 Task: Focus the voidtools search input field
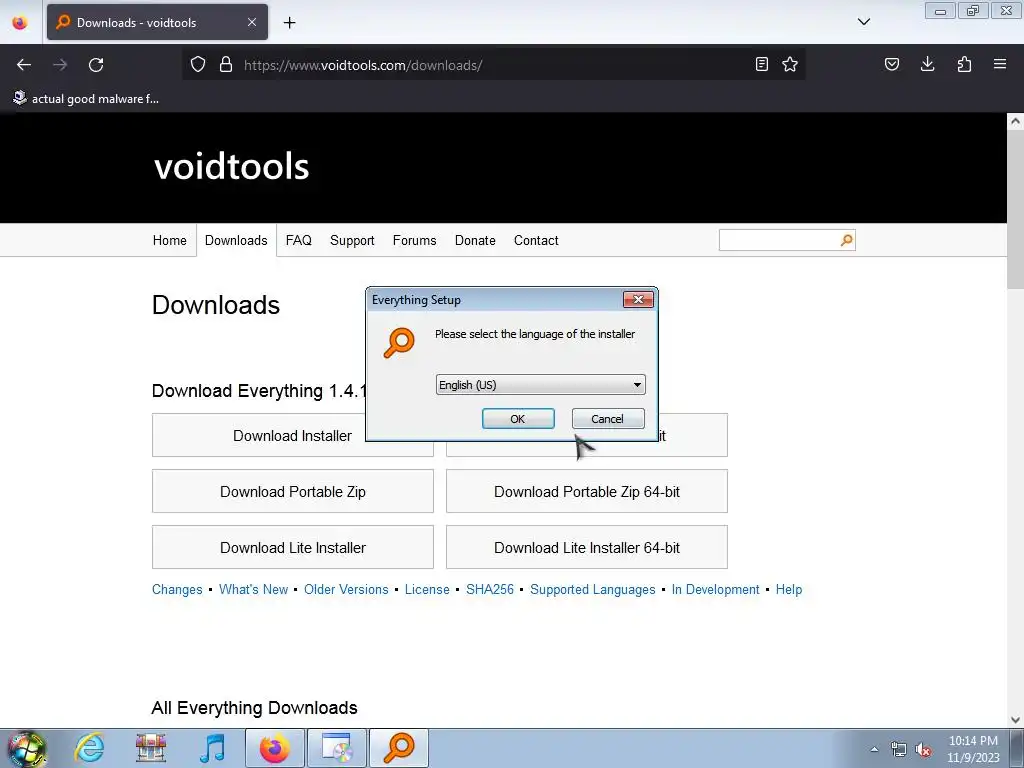coord(778,240)
